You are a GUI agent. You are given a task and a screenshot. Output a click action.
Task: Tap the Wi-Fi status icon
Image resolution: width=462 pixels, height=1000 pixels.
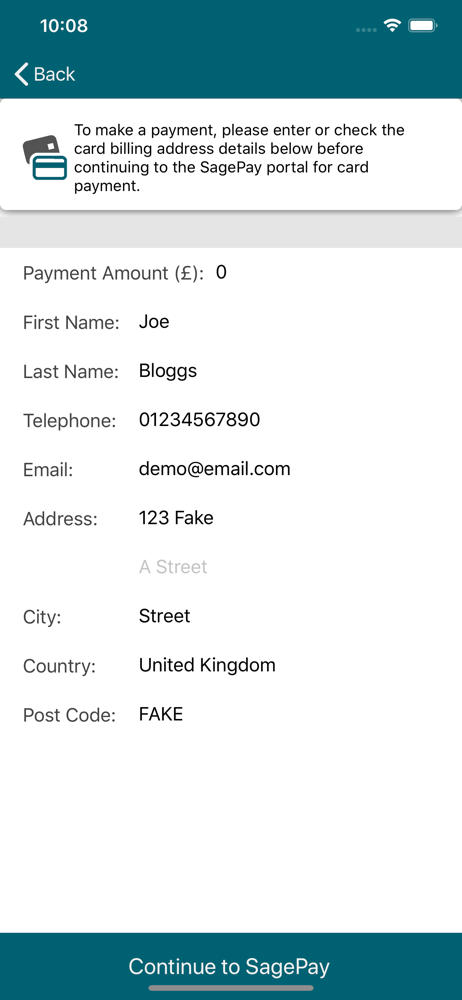pyautogui.click(x=392, y=26)
